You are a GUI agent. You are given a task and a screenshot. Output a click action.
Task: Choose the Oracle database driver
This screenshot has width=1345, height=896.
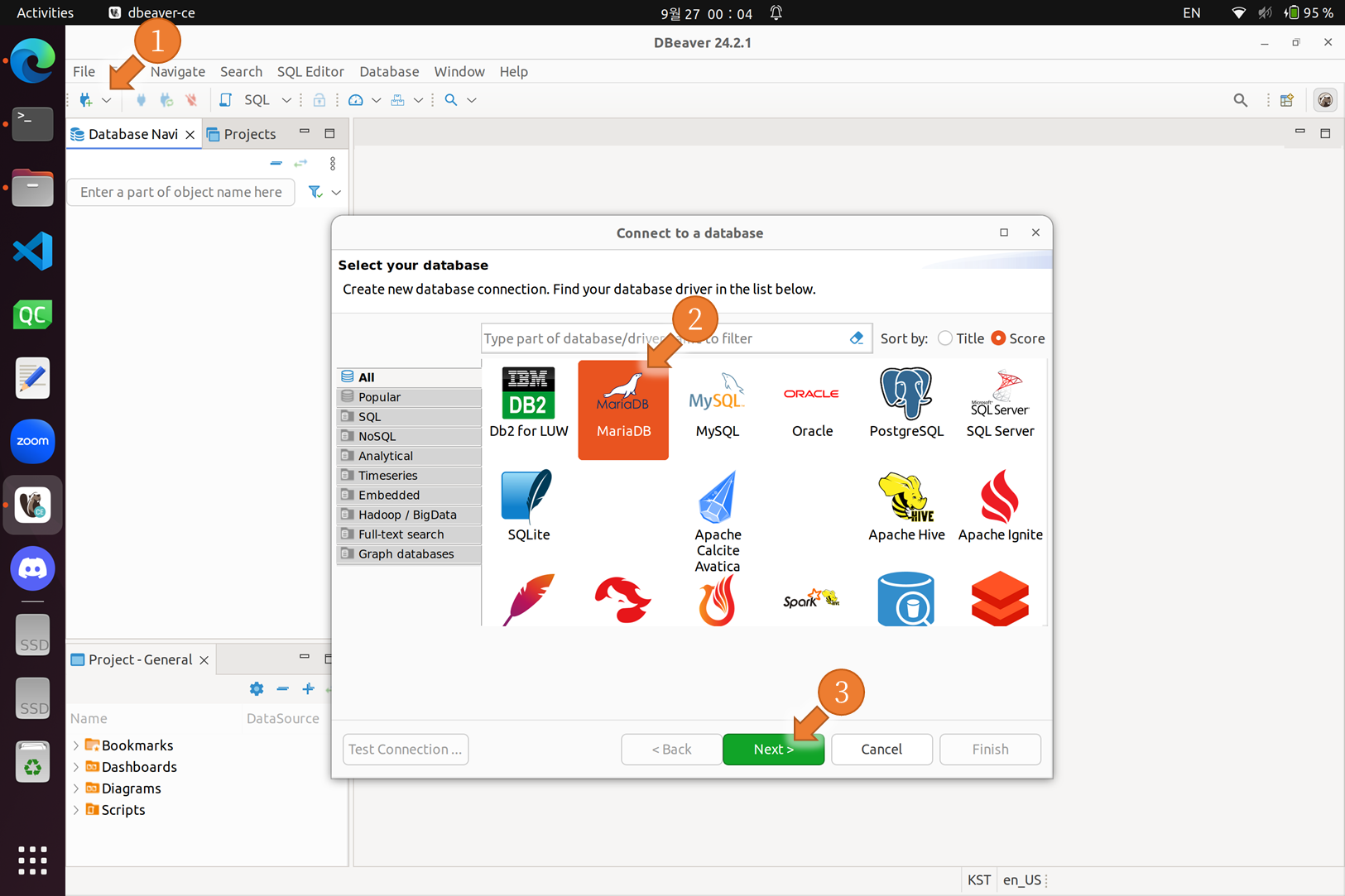(811, 402)
